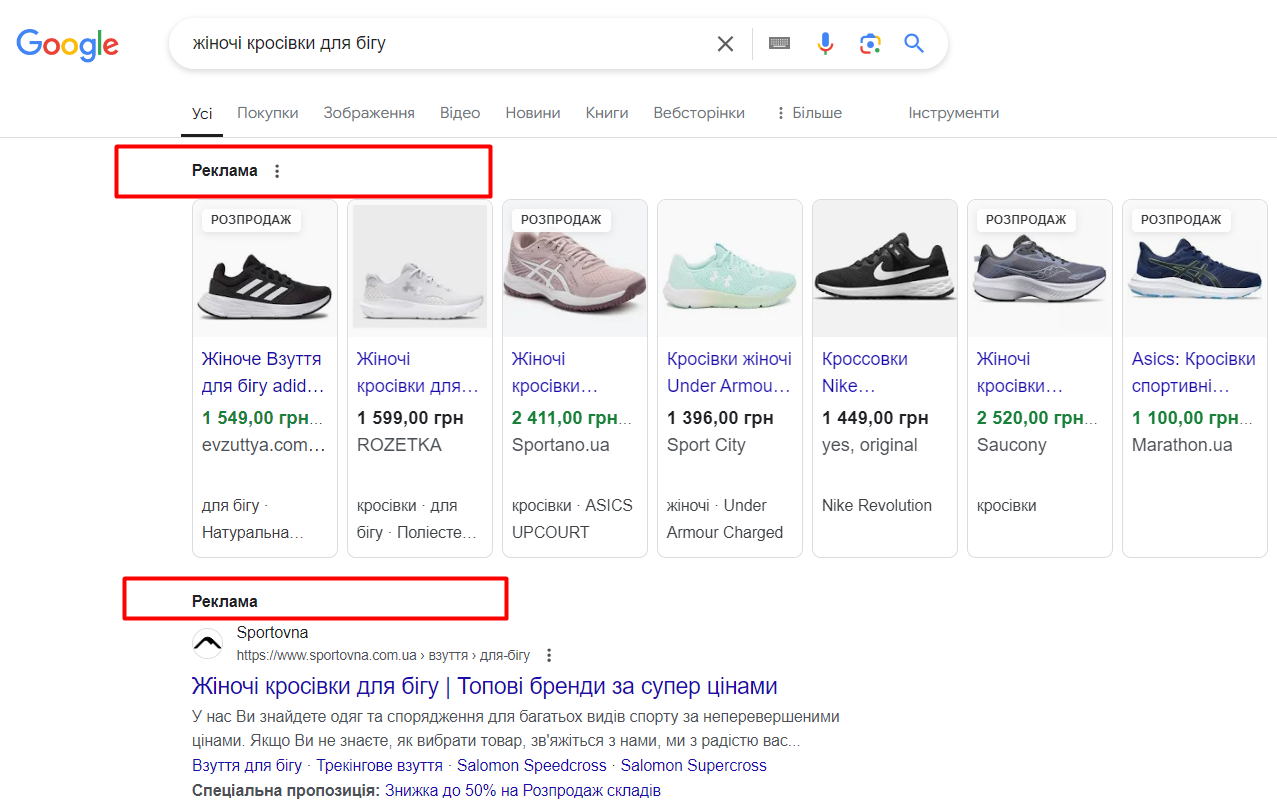Open Sportovna ad headline link

[x=484, y=686]
